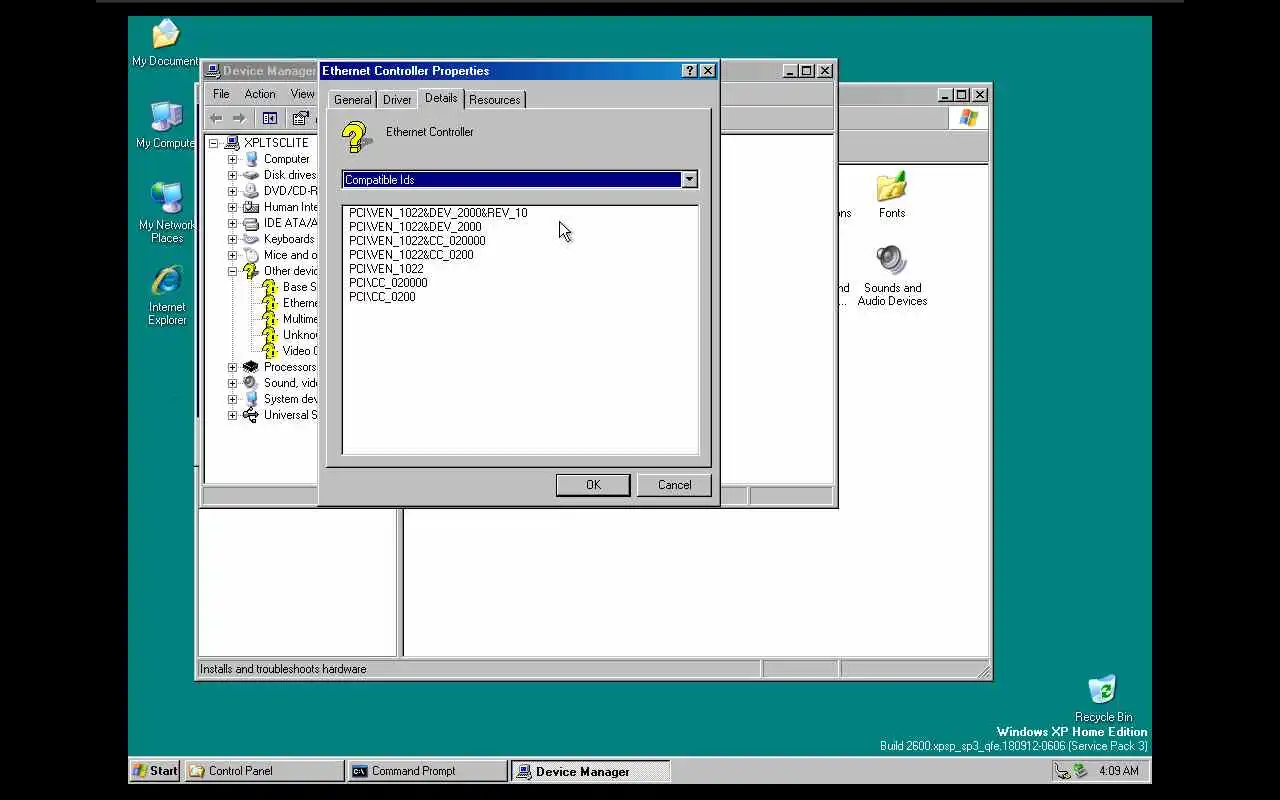The image size is (1280, 800).
Task: Select the Sound, video category icon
Action: click(x=251, y=383)
